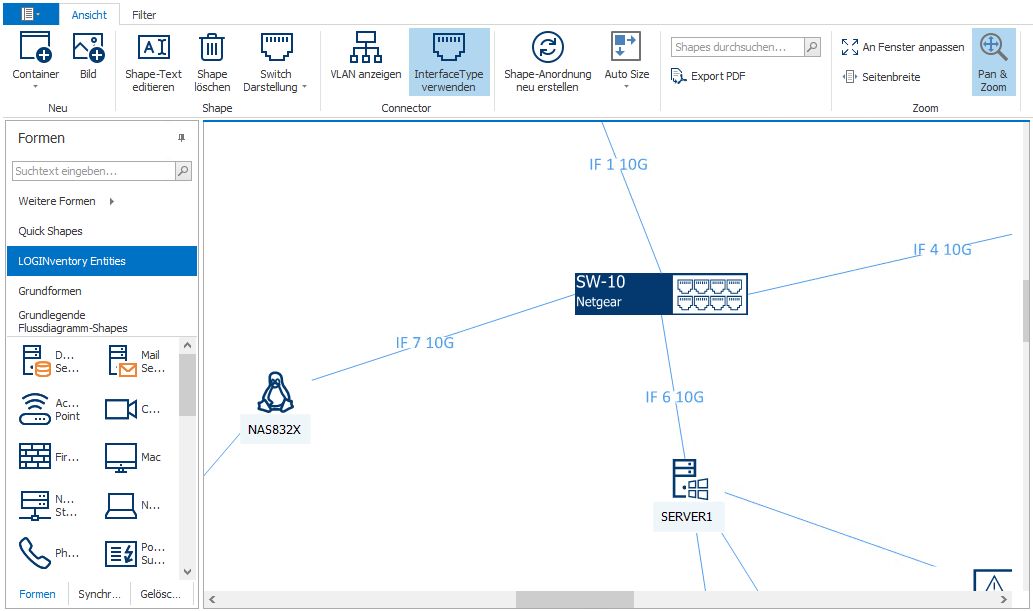Toggle VLAN anzeigen for connectors
This screenshot has width=1033, height=611.
[365, 61]
